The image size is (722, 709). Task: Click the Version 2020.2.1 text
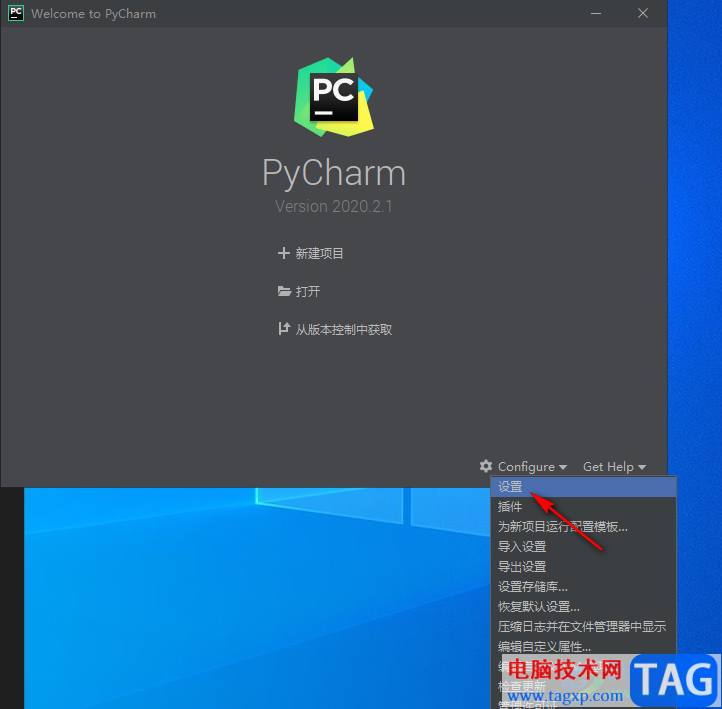click(334, 206)
